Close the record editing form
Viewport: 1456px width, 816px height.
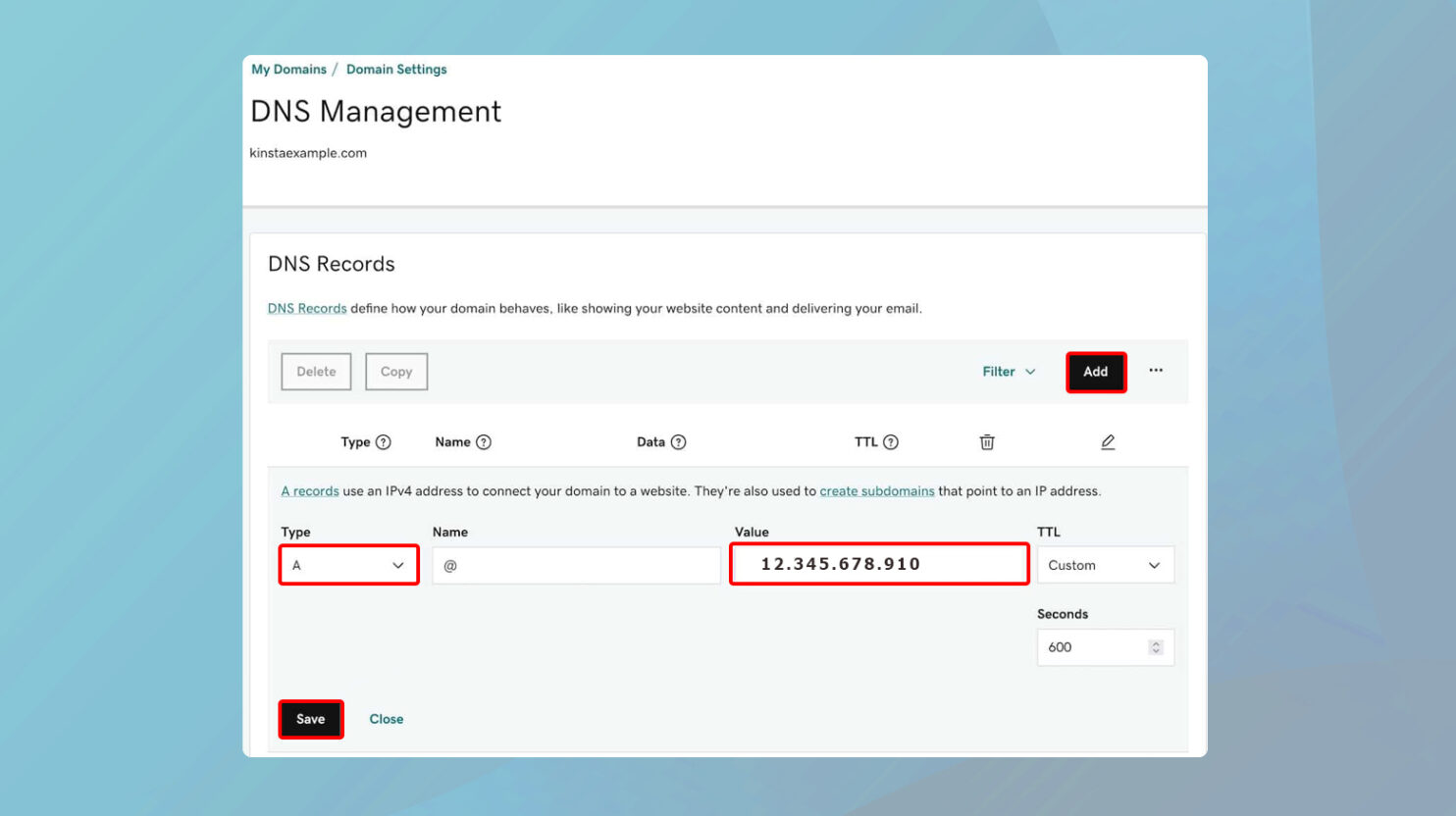click(386, 719)
